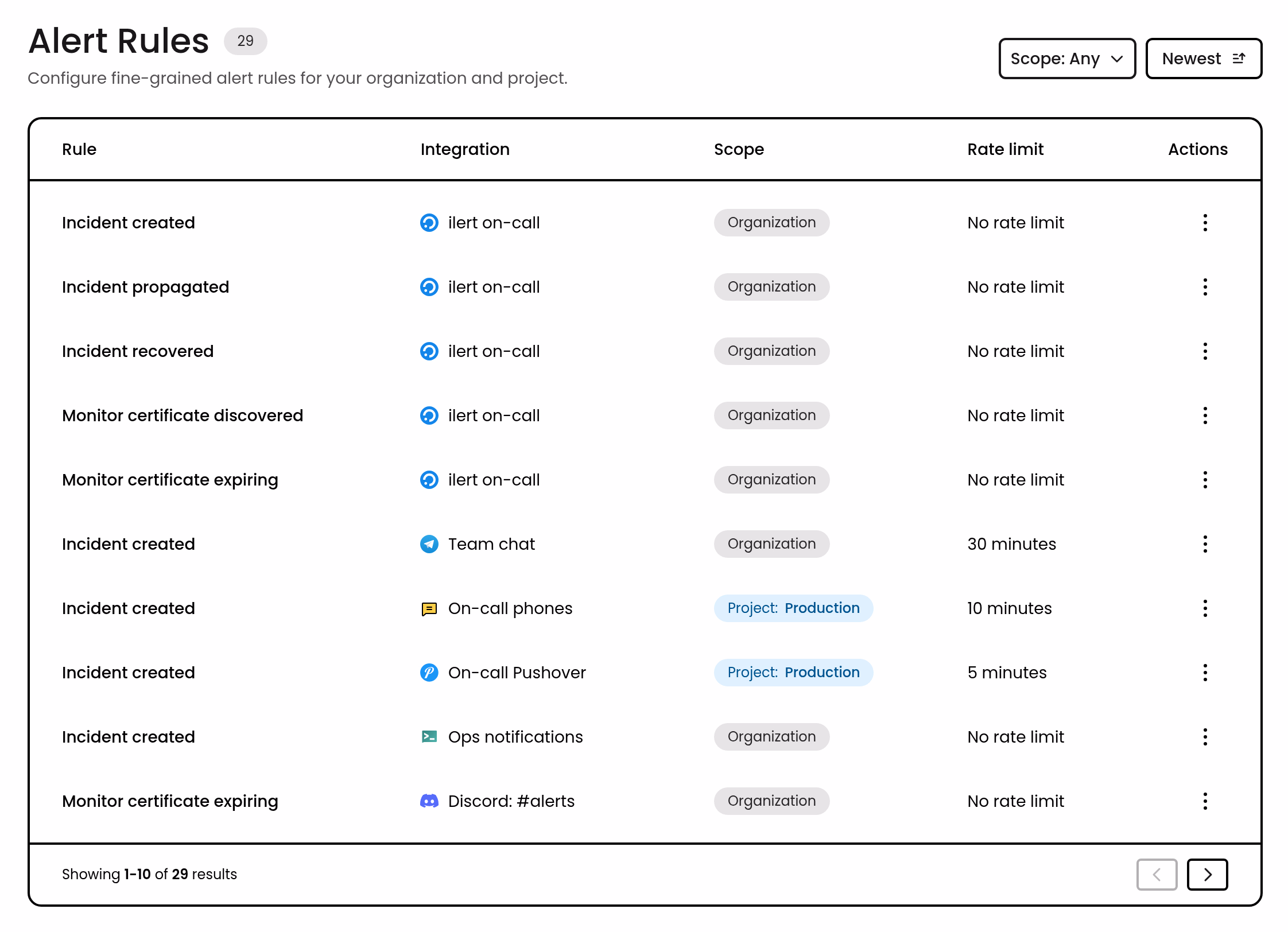Click the Ops notifications integration name
This screenshot has height=932, width=1288.
click(515, 737)
